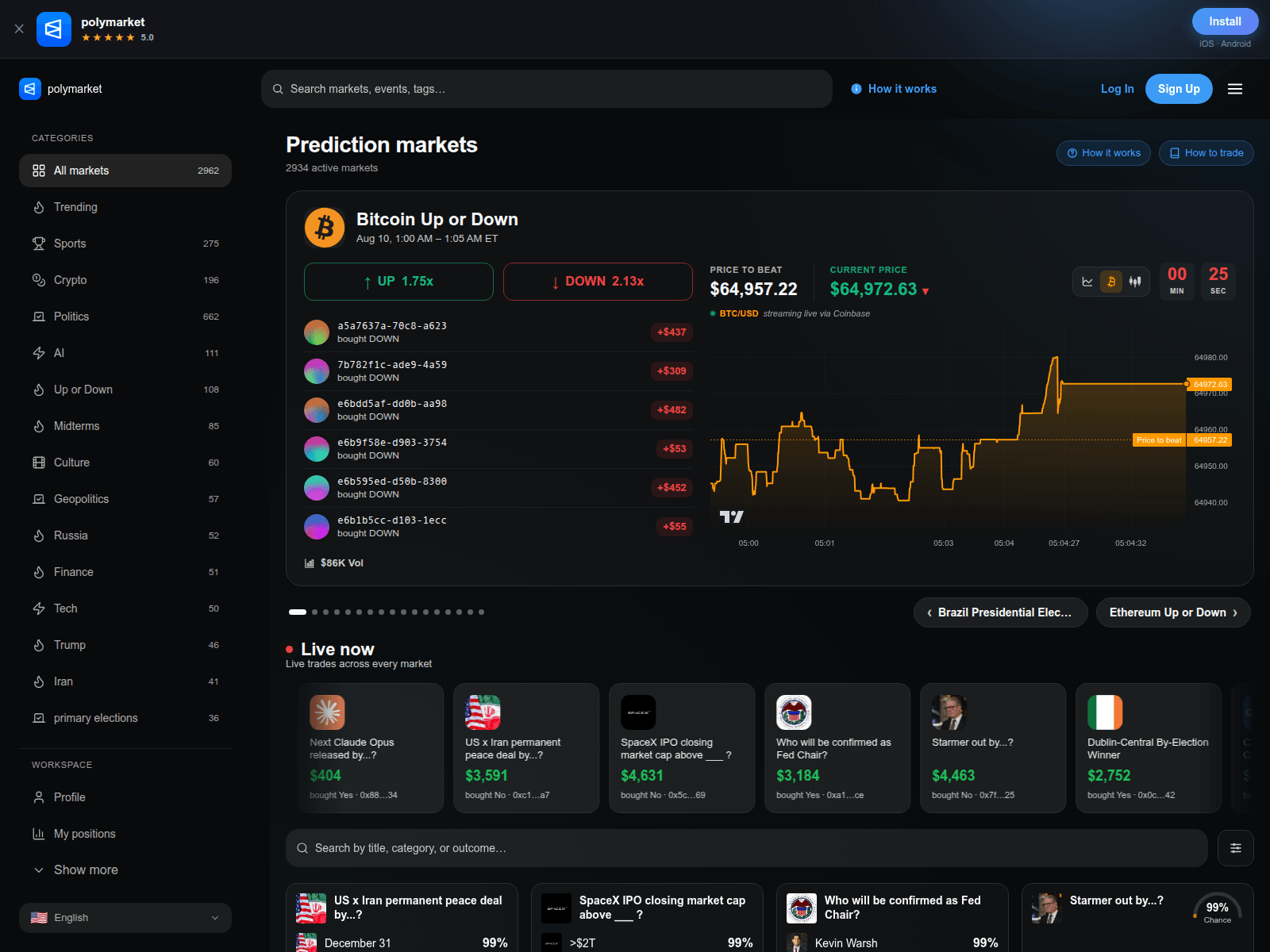Click the >$2T outcome row
This screenshot has width=1270, height=952.
point(647,942)
